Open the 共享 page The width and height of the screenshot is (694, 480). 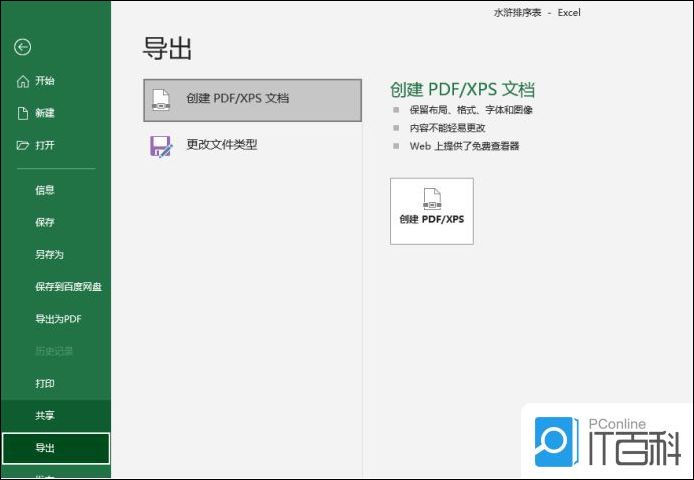[56, 416]
